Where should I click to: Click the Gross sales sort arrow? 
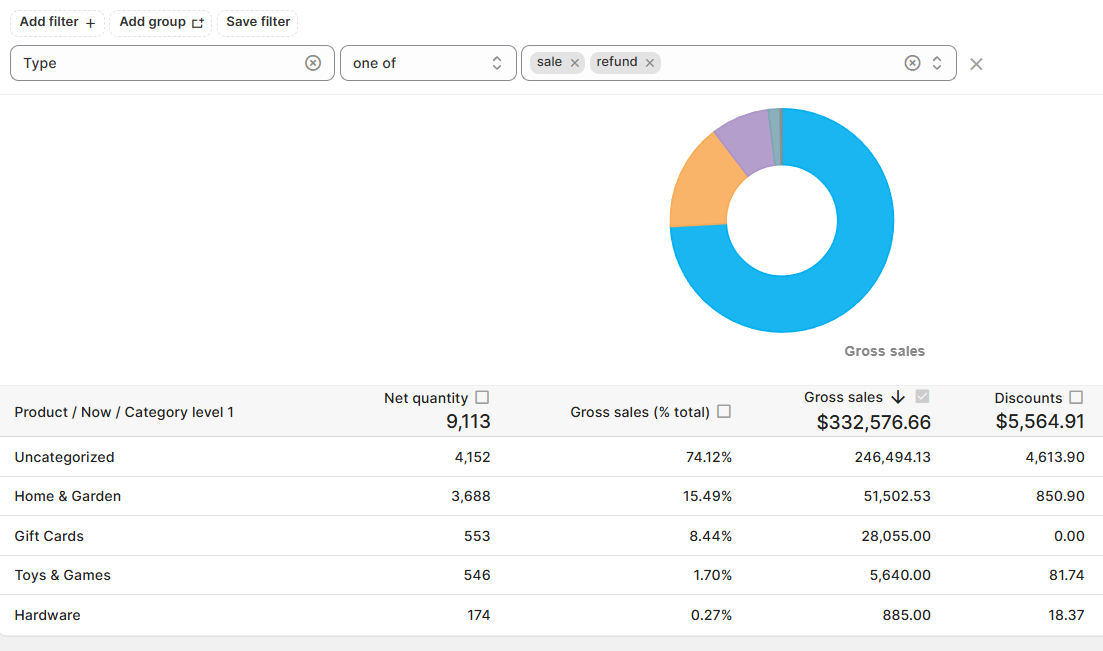coord(898,397)
